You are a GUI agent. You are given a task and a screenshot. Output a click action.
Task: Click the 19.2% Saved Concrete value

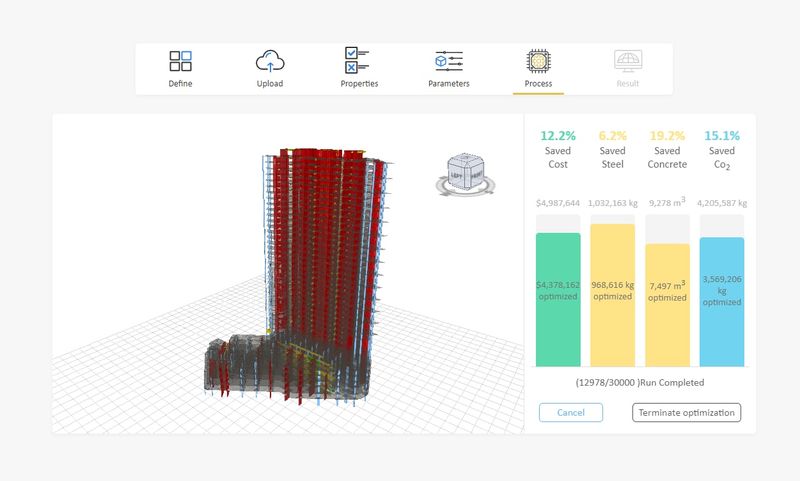pyautogui.click(x=667, y=136)
